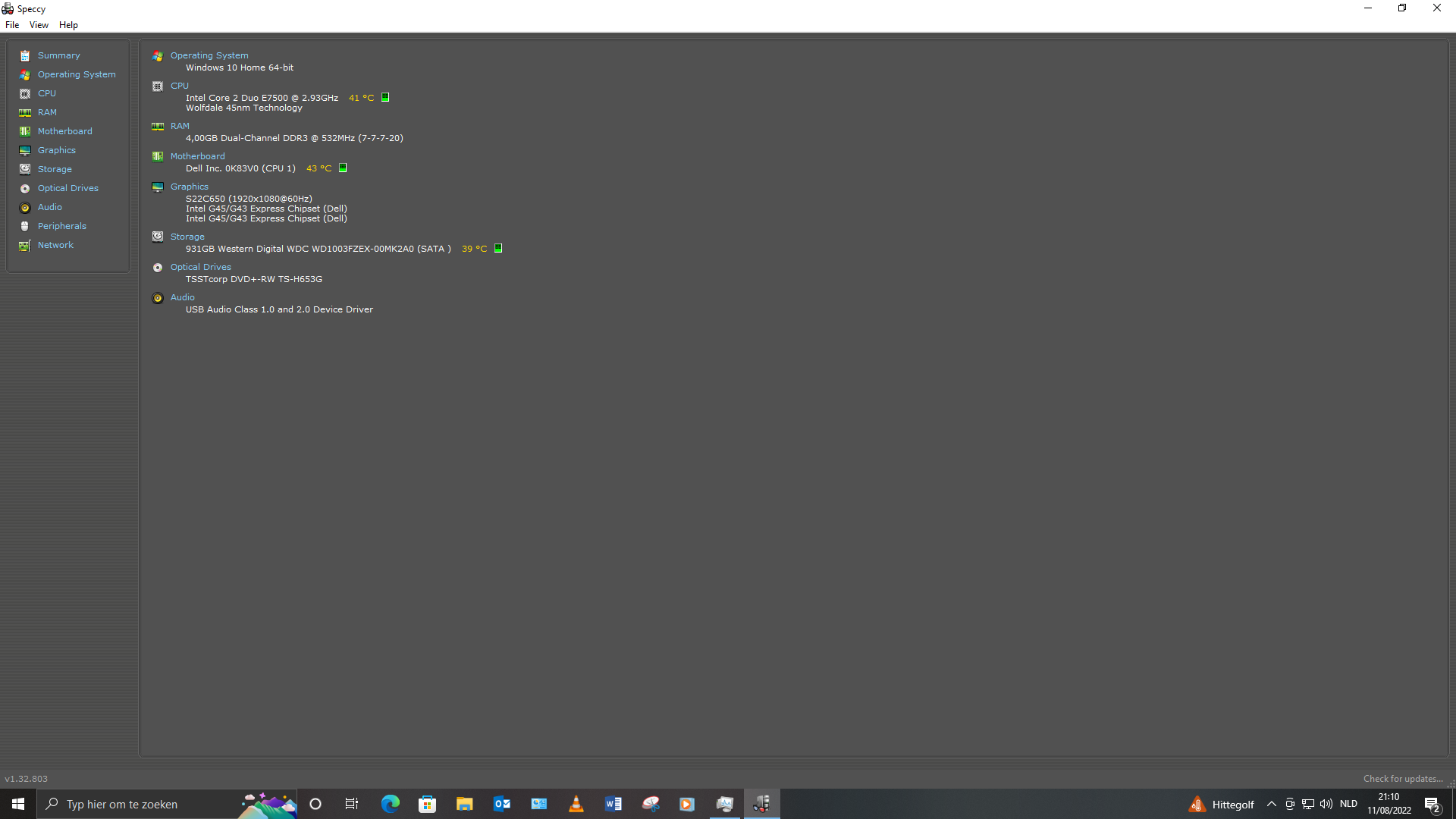Click the Motherboard icon in summary pane

coord(158,156)
